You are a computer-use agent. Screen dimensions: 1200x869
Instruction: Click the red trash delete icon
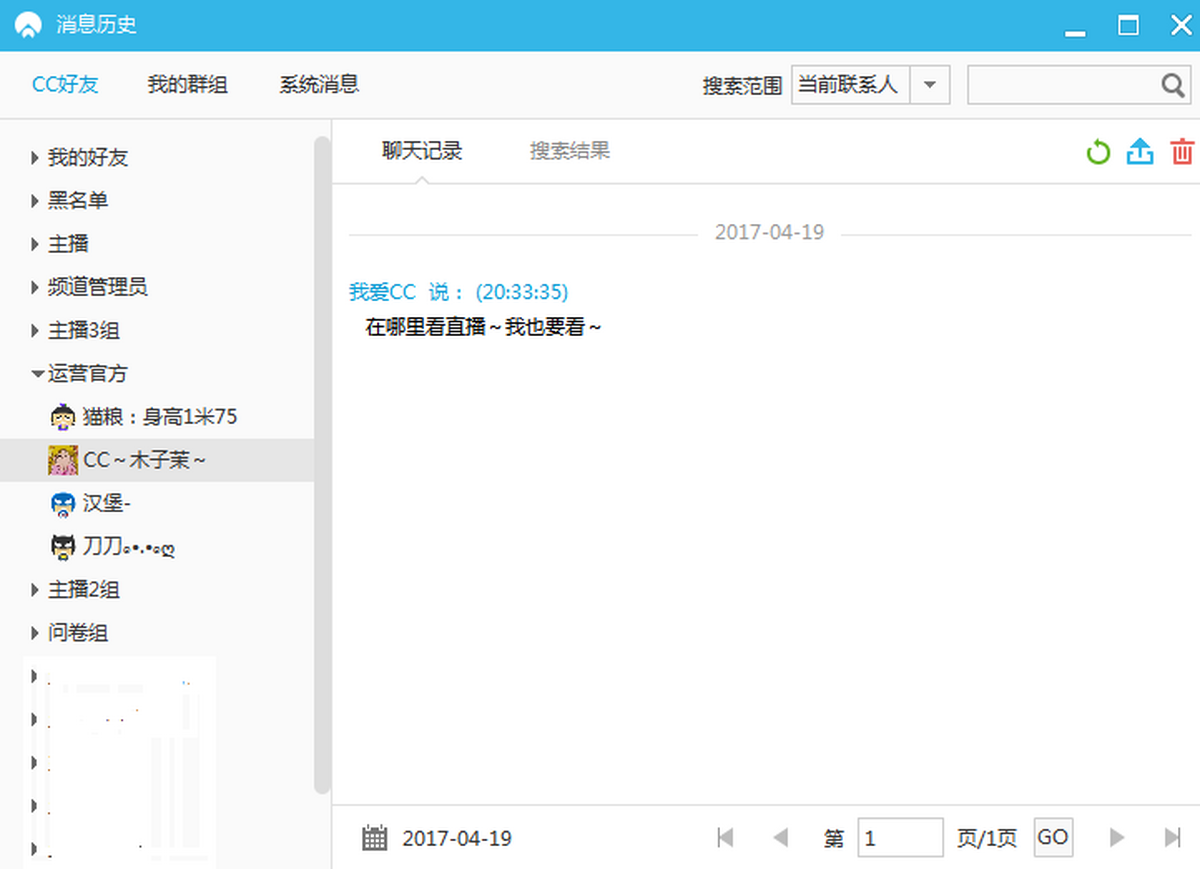(x=1182, y=153)
